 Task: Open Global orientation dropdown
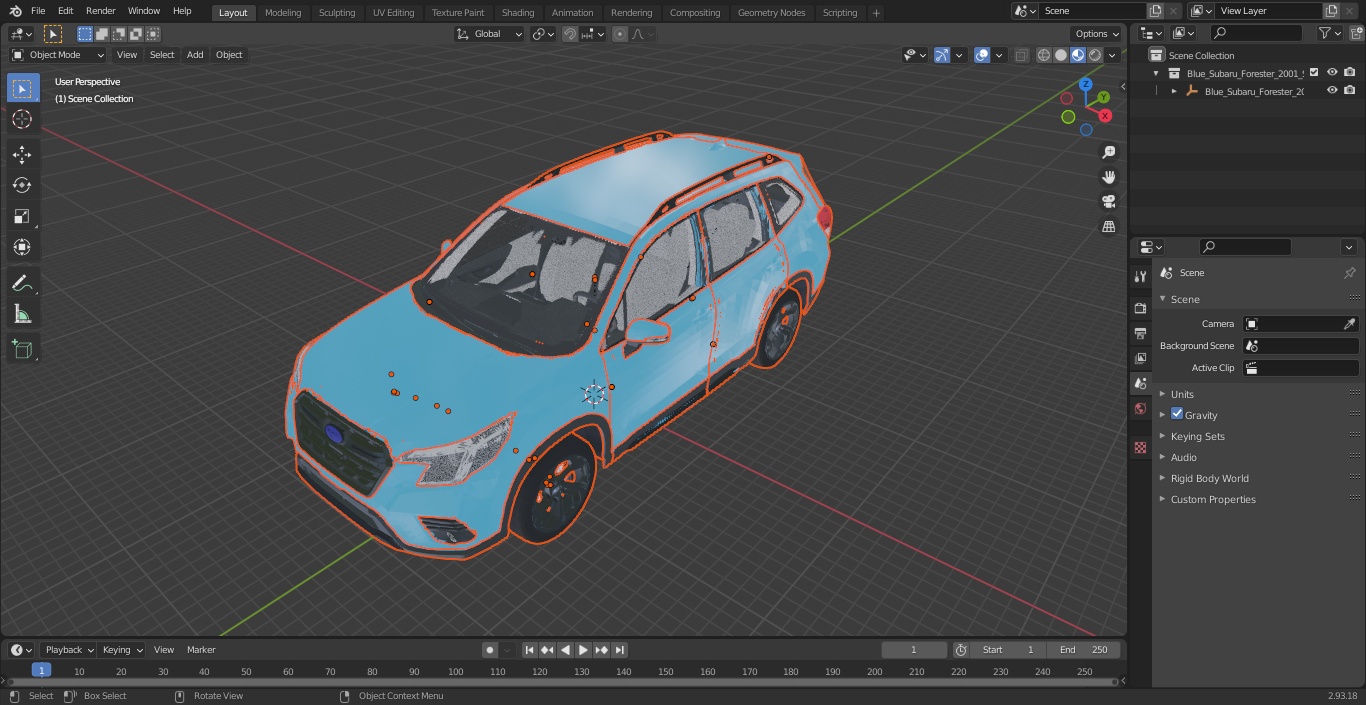[489, 34]
